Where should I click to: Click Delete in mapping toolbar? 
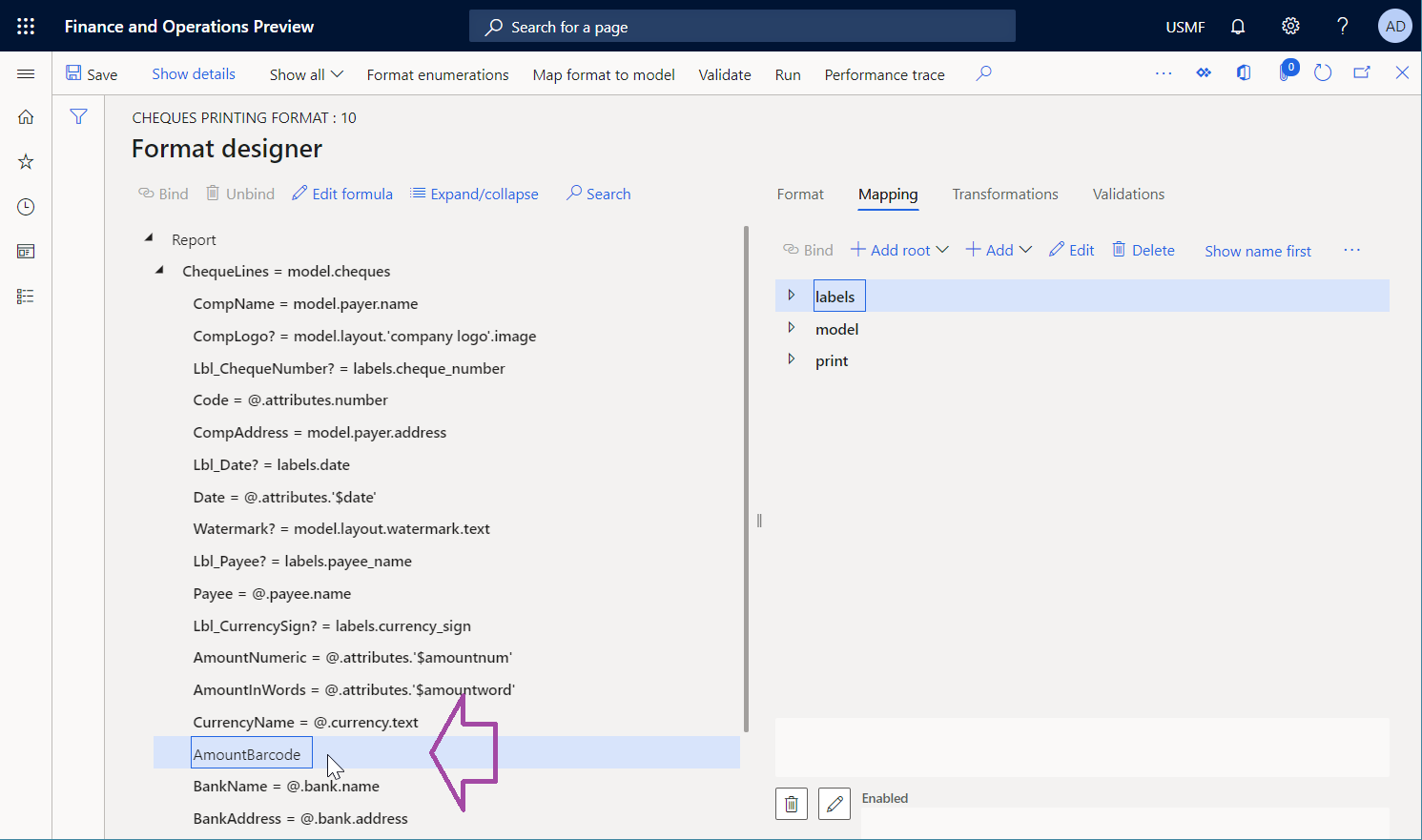click(1144, 250)
